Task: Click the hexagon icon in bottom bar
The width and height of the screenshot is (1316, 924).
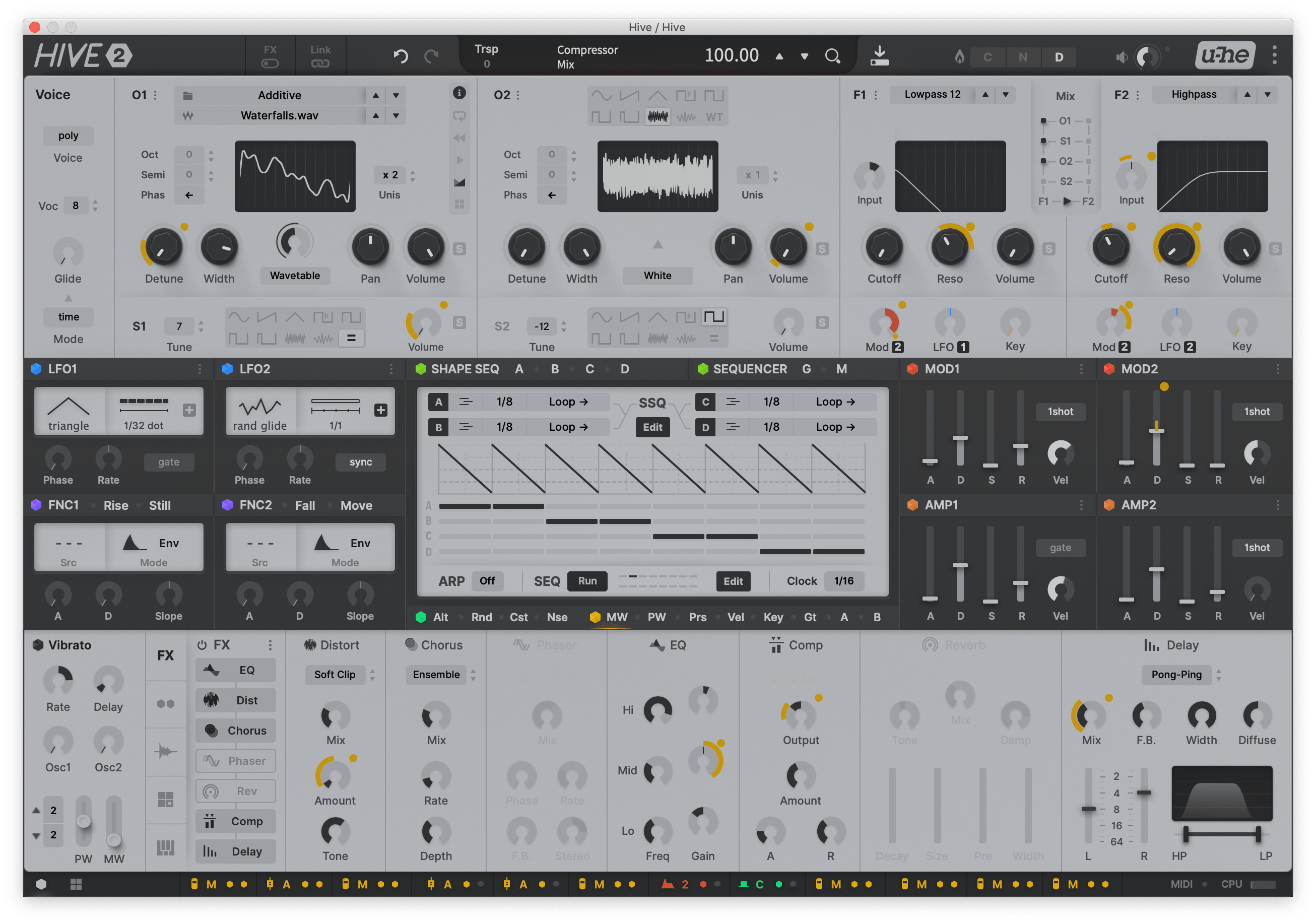Action: 41,884
